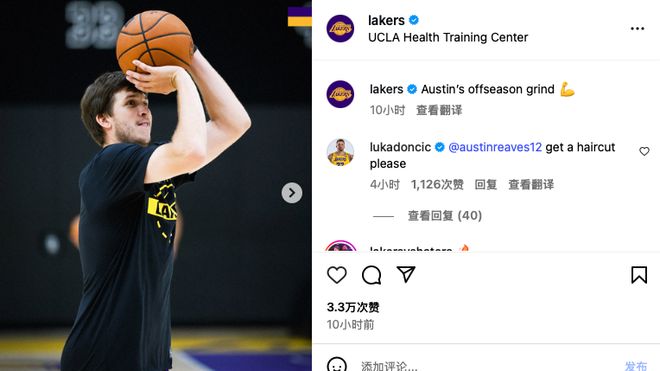View the 3.3万 likes list
The width and height of the screenshot is (660, 371).
[x=353, y=307]
